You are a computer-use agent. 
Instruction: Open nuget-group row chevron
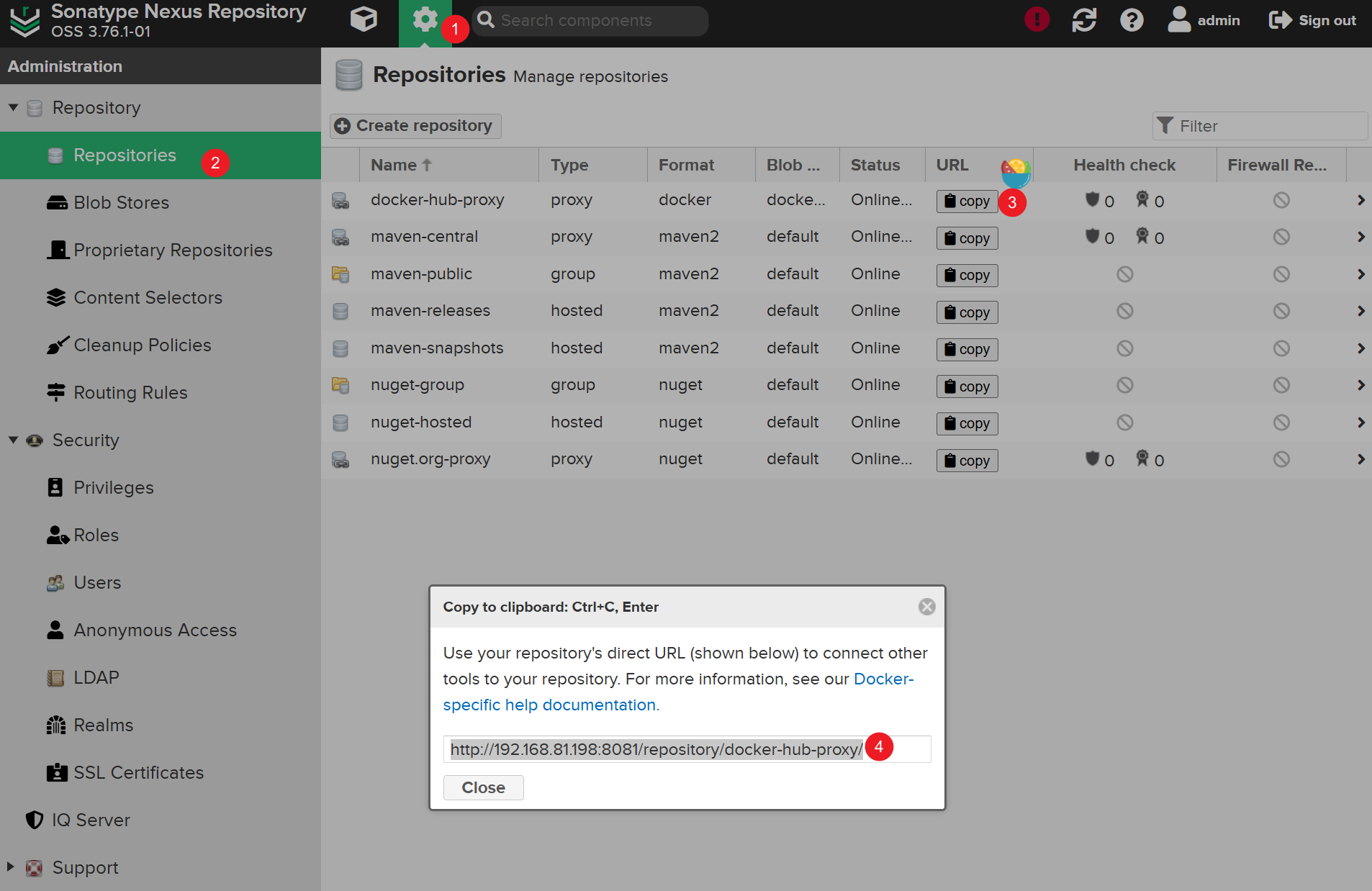point(1360,385)
